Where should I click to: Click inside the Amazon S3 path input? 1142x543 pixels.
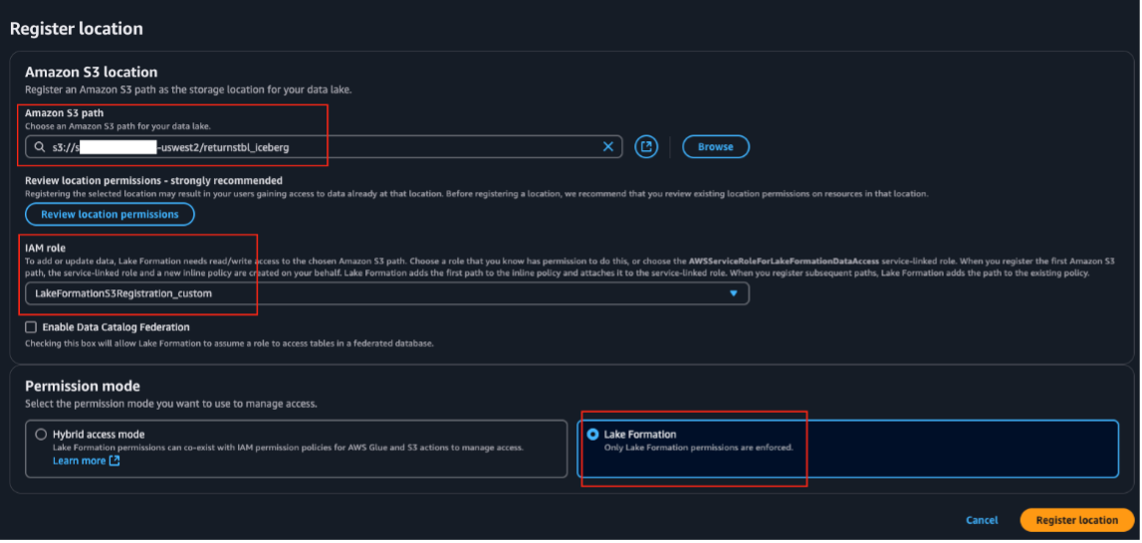[x=324, y=147]
